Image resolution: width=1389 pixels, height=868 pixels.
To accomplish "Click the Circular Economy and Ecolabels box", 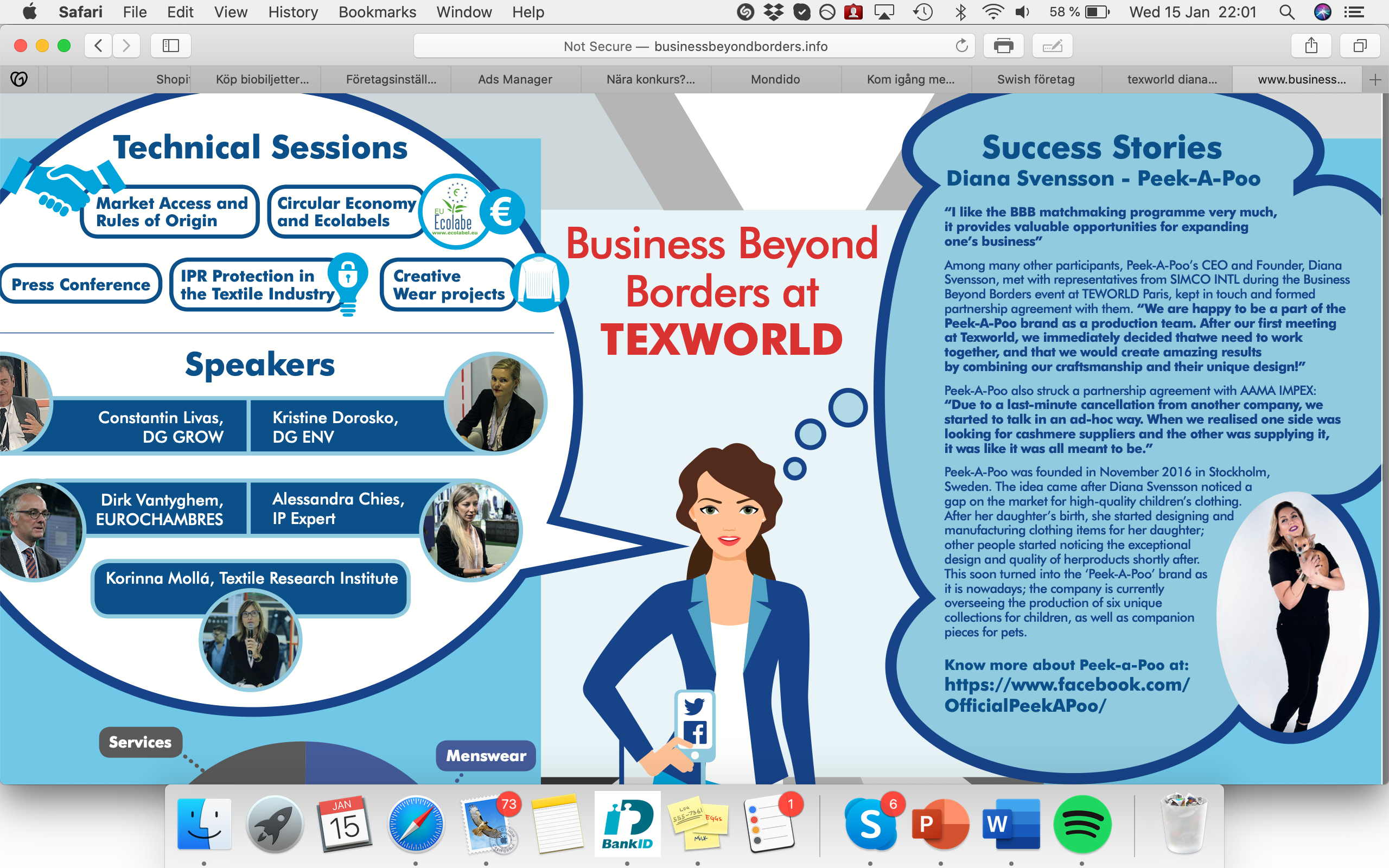I will tap(347, 212).
